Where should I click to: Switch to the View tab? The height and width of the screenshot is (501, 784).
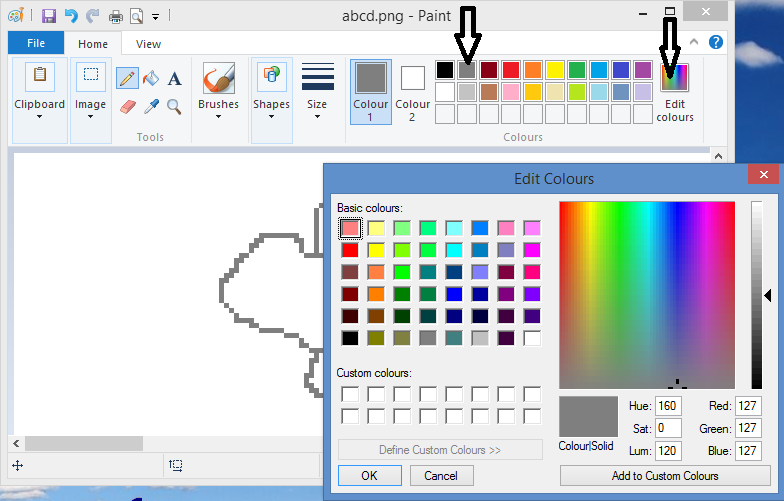tap(148, 44)
